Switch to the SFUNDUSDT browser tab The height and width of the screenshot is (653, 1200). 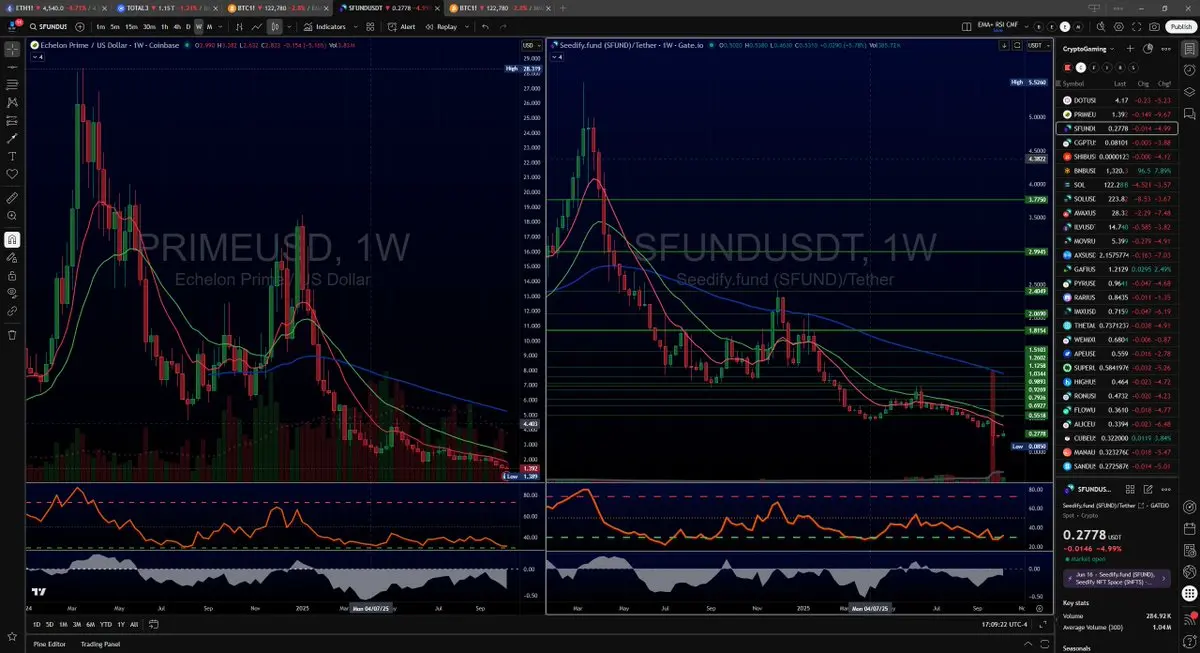(x=388, y=8)
